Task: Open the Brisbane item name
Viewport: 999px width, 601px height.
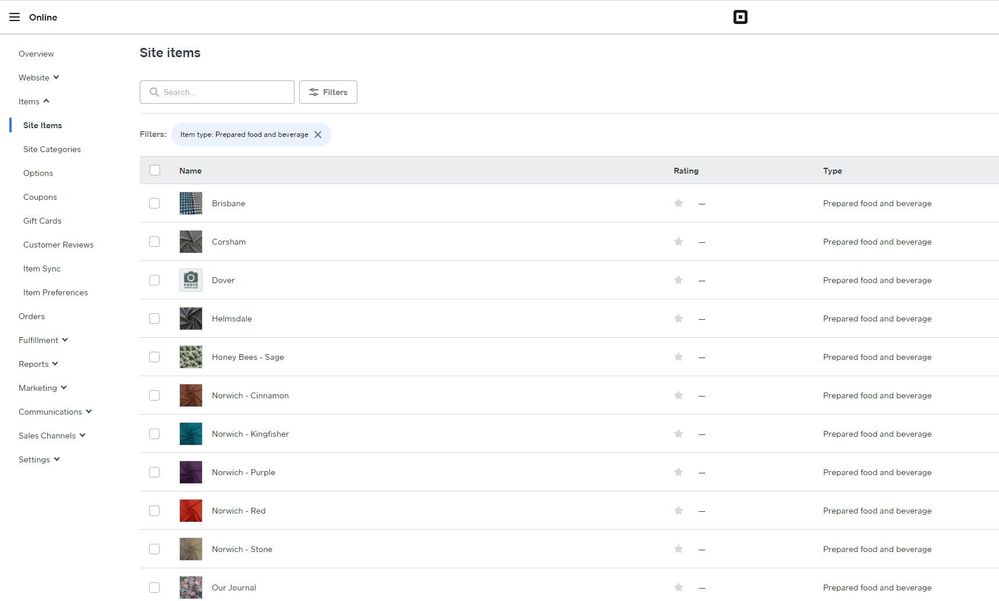Action: coord(228,203)
